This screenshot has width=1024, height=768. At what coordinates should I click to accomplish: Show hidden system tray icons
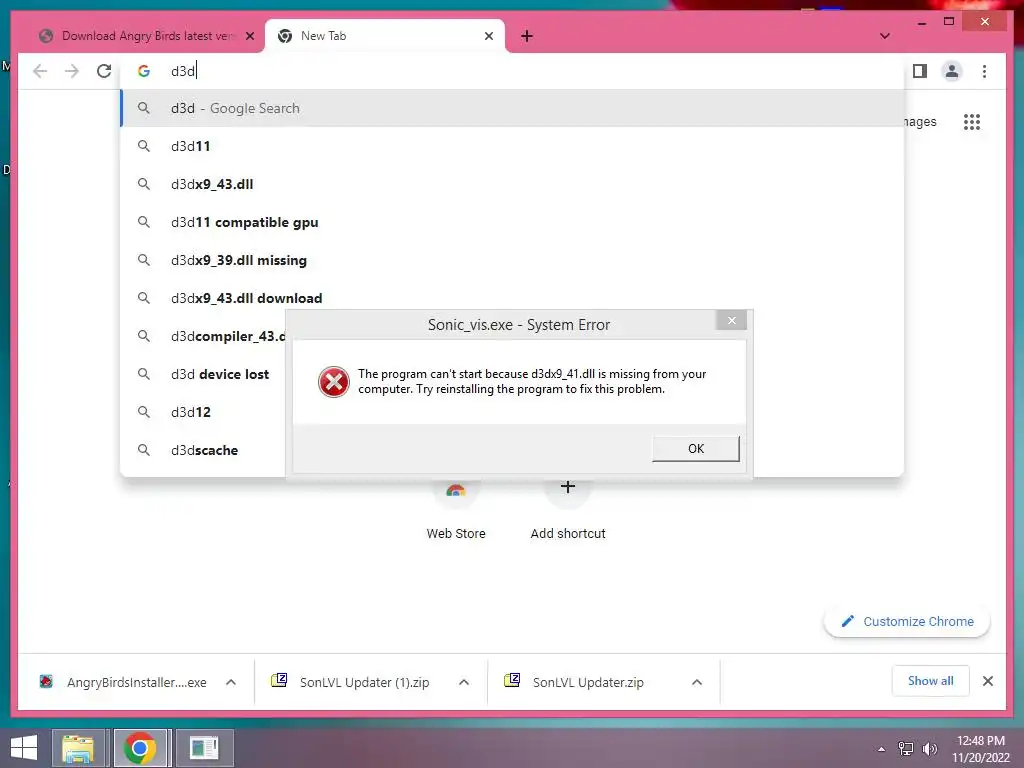pyautogui.click(x=882, y=749)
